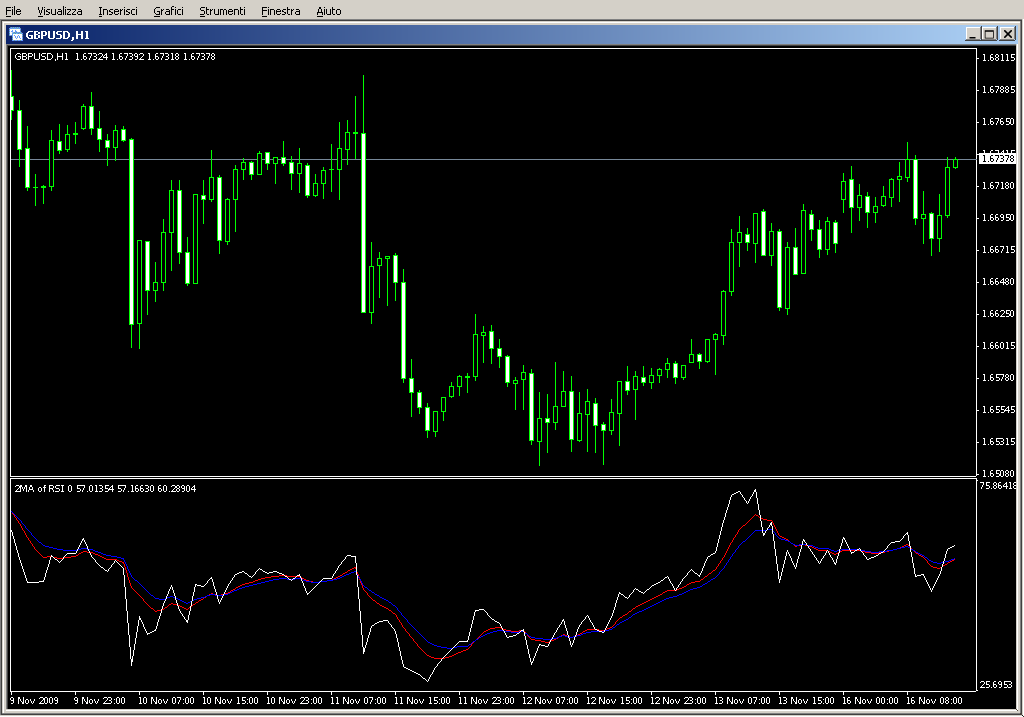Click the 10 Nov 15:00 time label
The image size is (1024, 717).
pyautogui.click(x=230, y=701)
